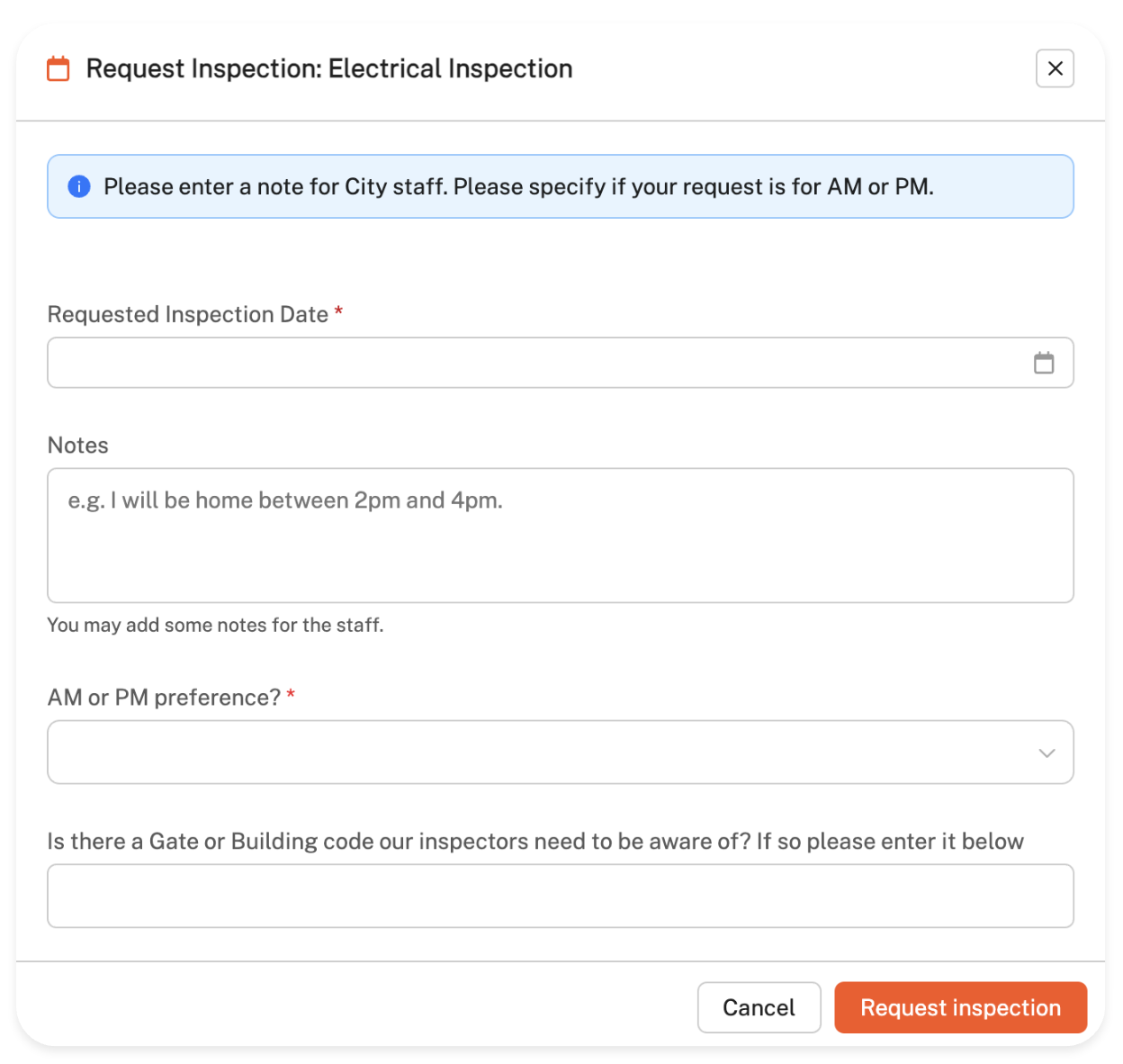
Task: Open the AM or PM preference dropdown
Action: click(x=540, y=752)
